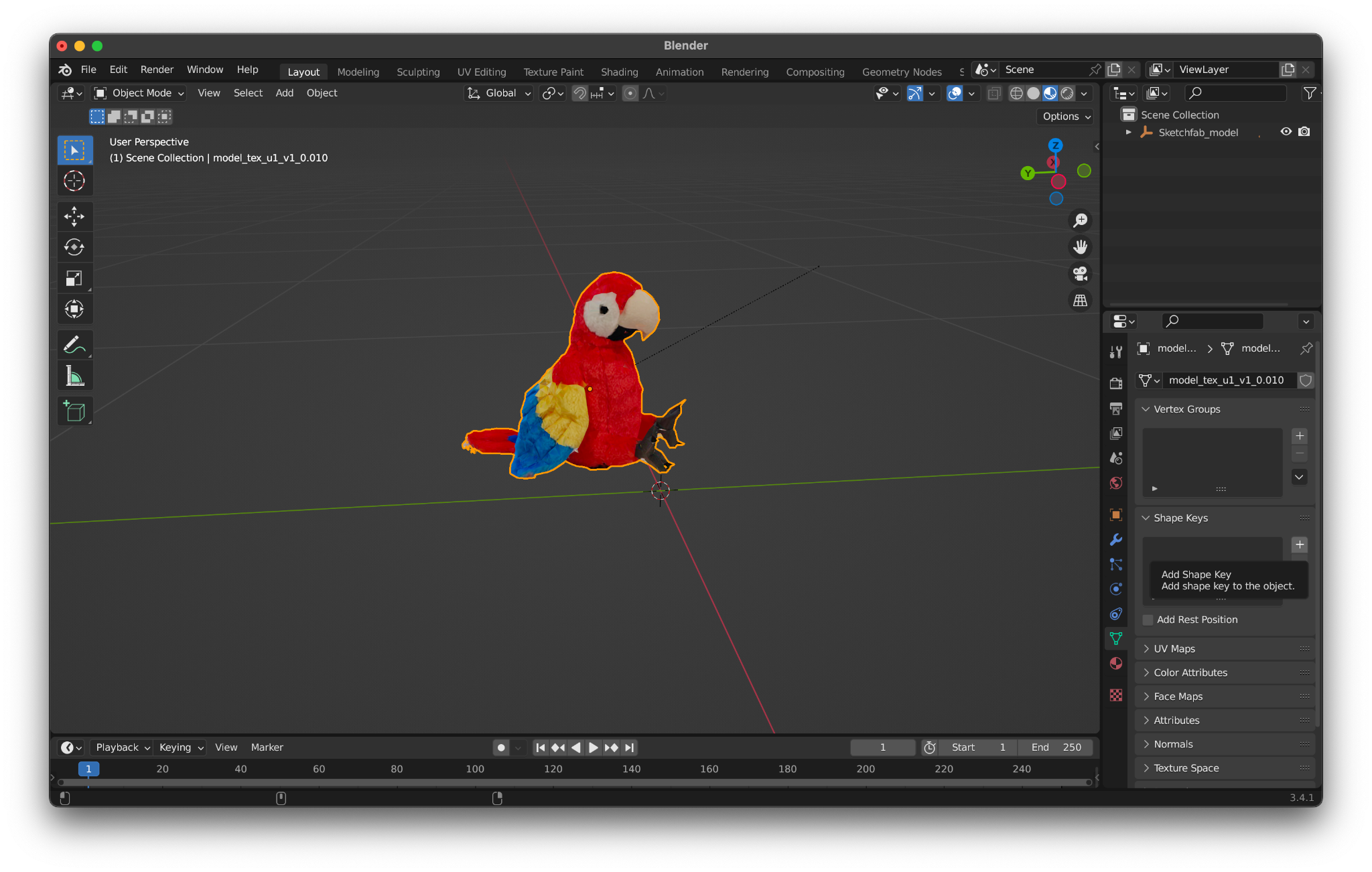Image resolution: width=1372 pixels, height=872 pixels.
Task: Activate the Rotate tool
Action: click(74, 247)
